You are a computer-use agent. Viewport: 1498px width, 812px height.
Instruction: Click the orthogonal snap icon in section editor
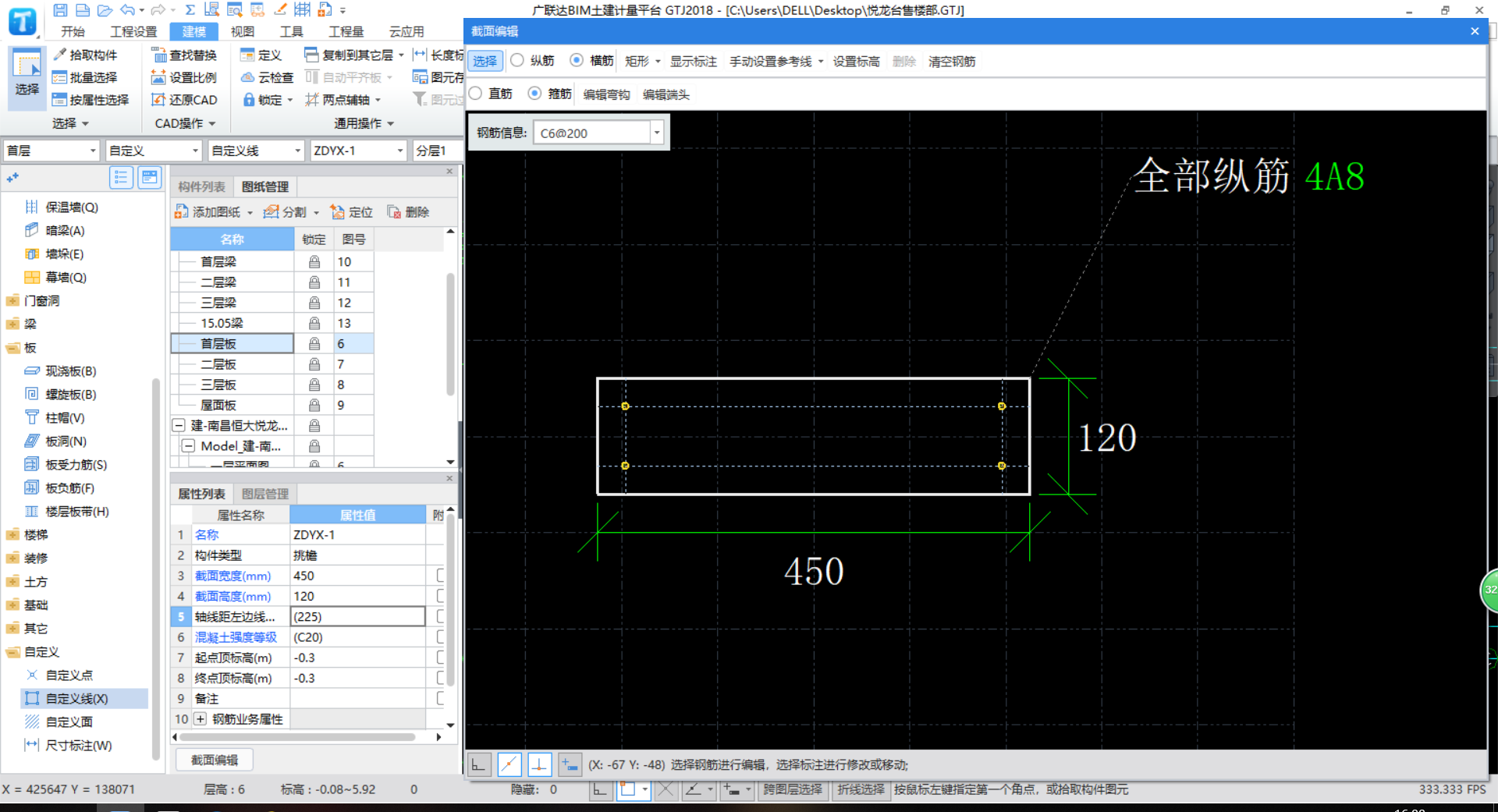(x=478, y=765)
